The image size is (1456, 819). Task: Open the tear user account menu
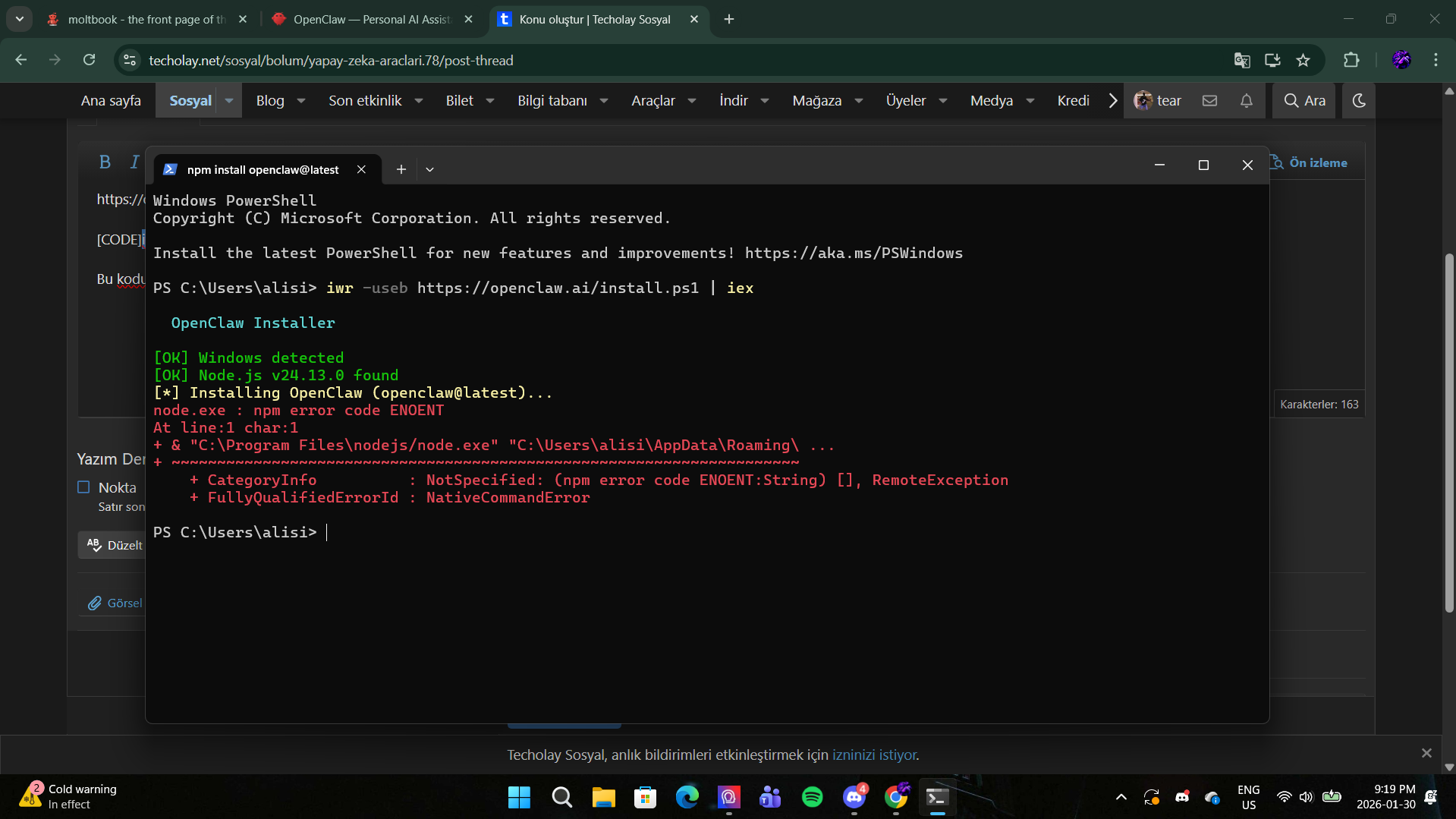[1157, 100]
